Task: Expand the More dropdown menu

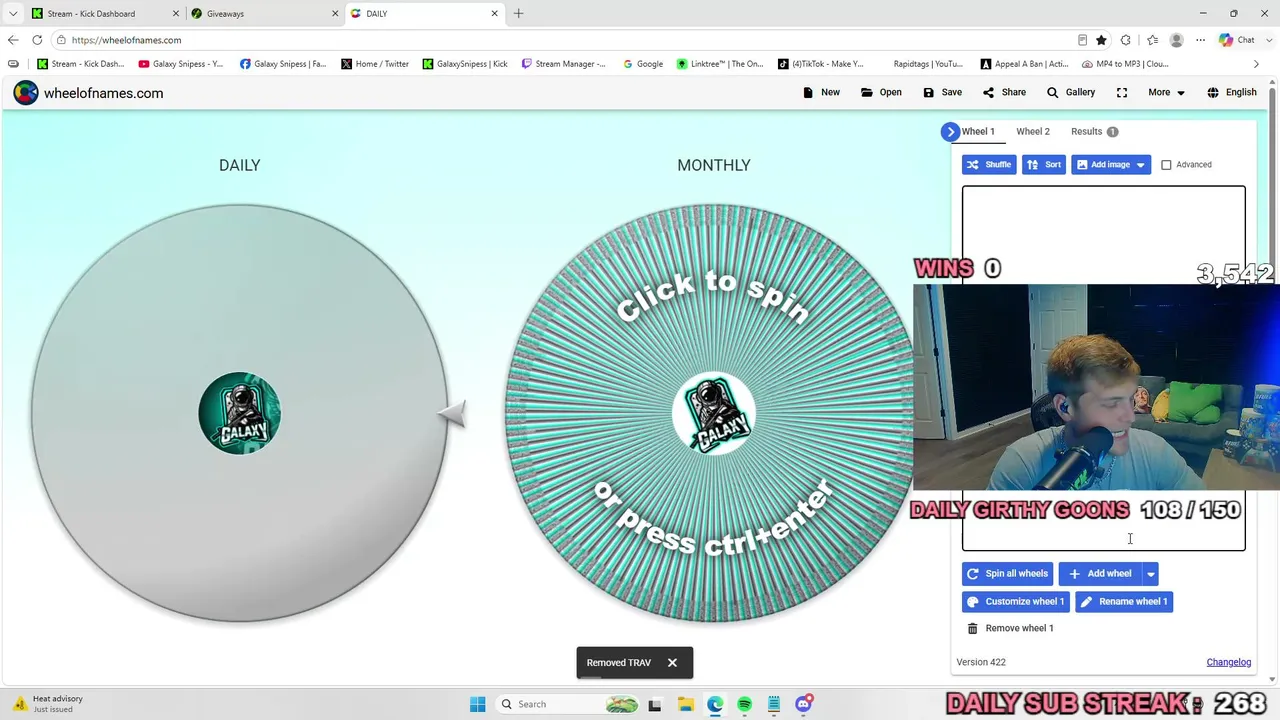Action: pos(1166,92)
